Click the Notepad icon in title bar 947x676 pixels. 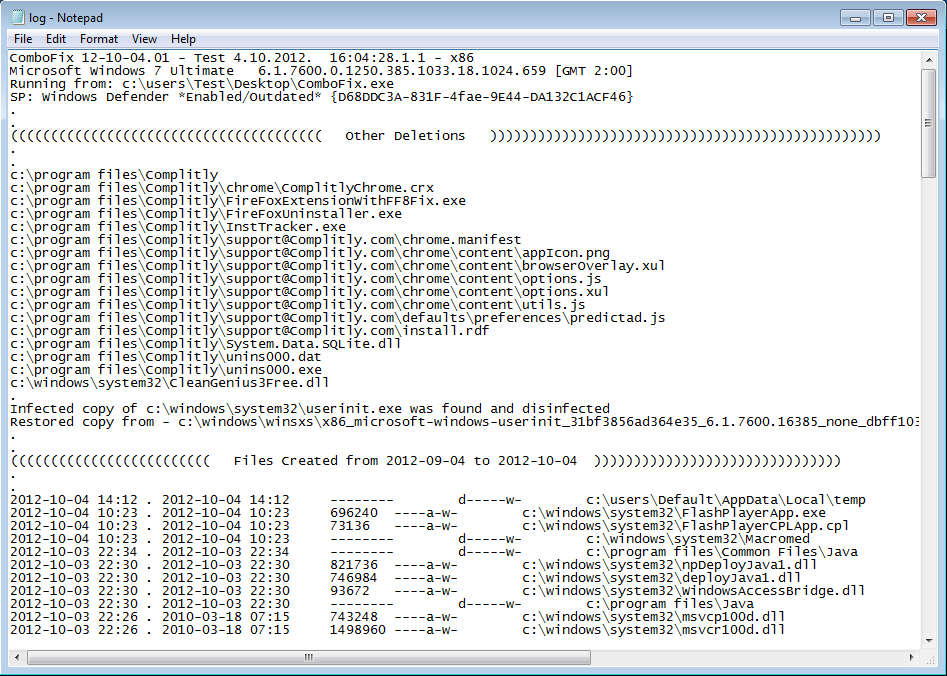[x=18, y=18]
